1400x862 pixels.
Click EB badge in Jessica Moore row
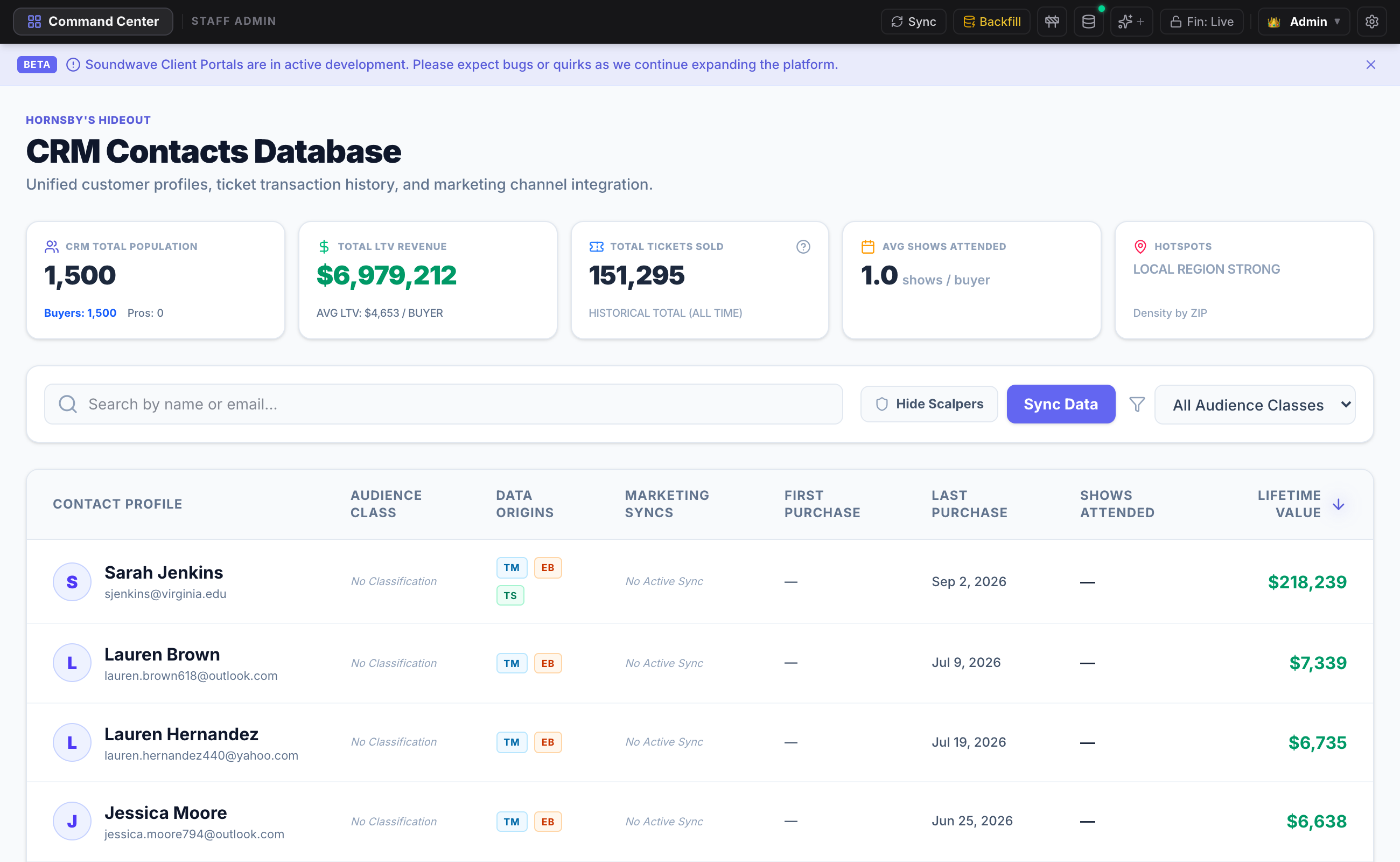[x=548, y=822]
